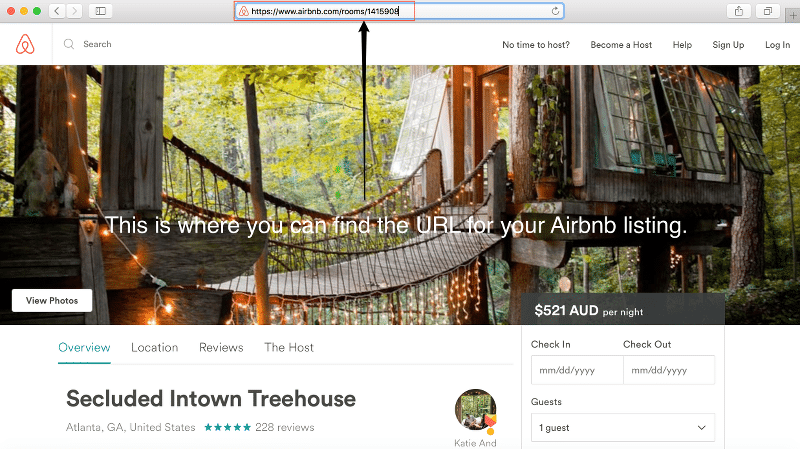This screenshot has width=800, height=449.
Task: Toggle the Safari sidebar icon
Action: (101, 11)
